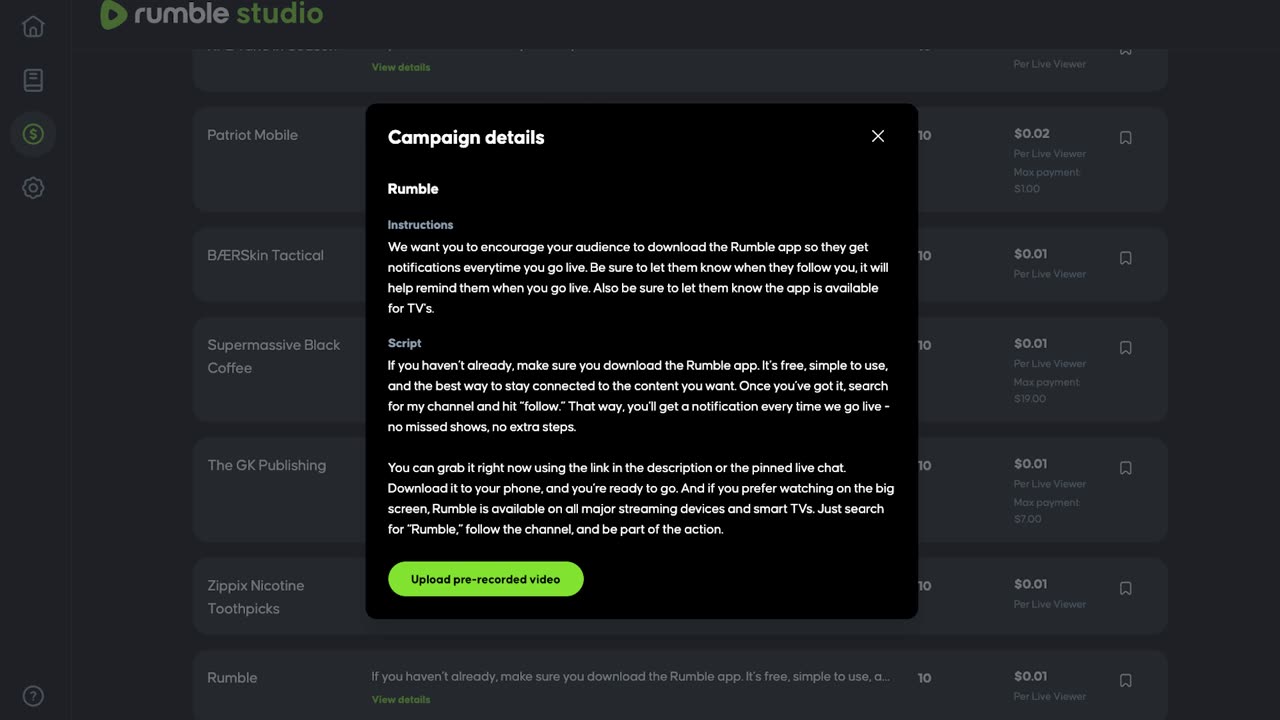Select the Zippix Nicotine Toothpicks campaign name
This screenshot has height=720, width=1280.
tap(255, 597)
